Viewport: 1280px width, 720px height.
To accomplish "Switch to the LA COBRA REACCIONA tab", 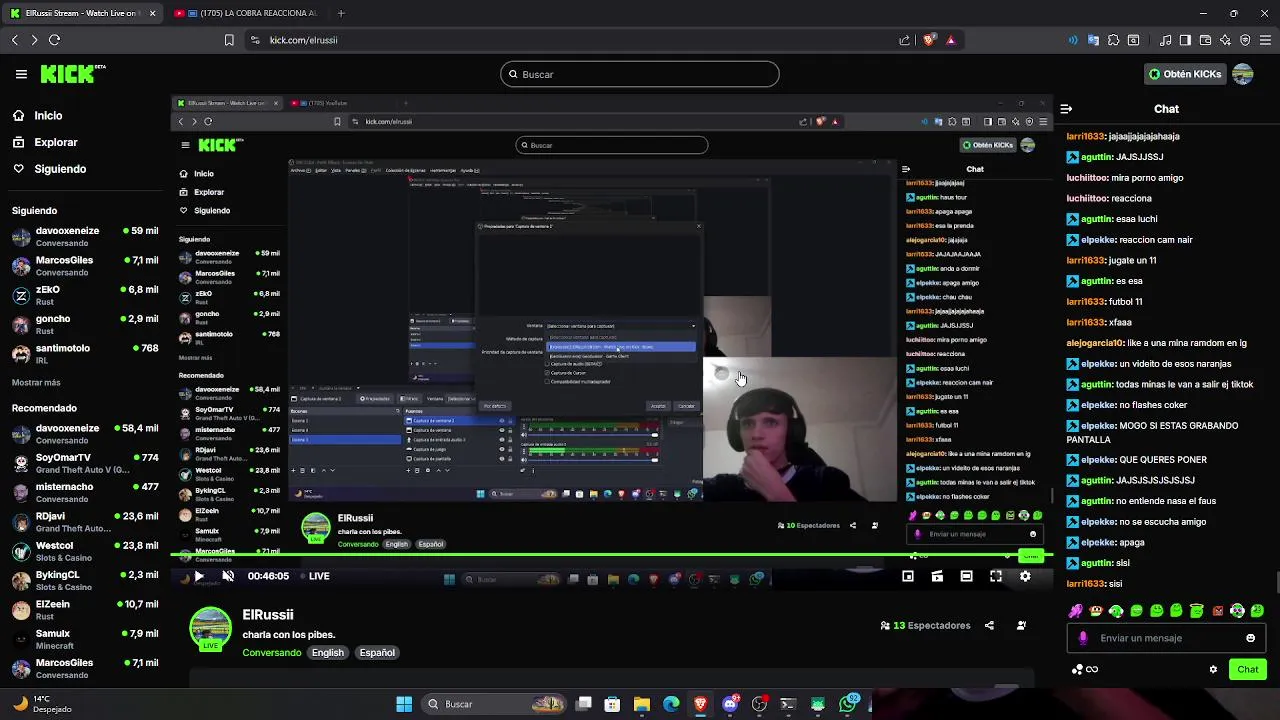I will click(x=245, y=13).
